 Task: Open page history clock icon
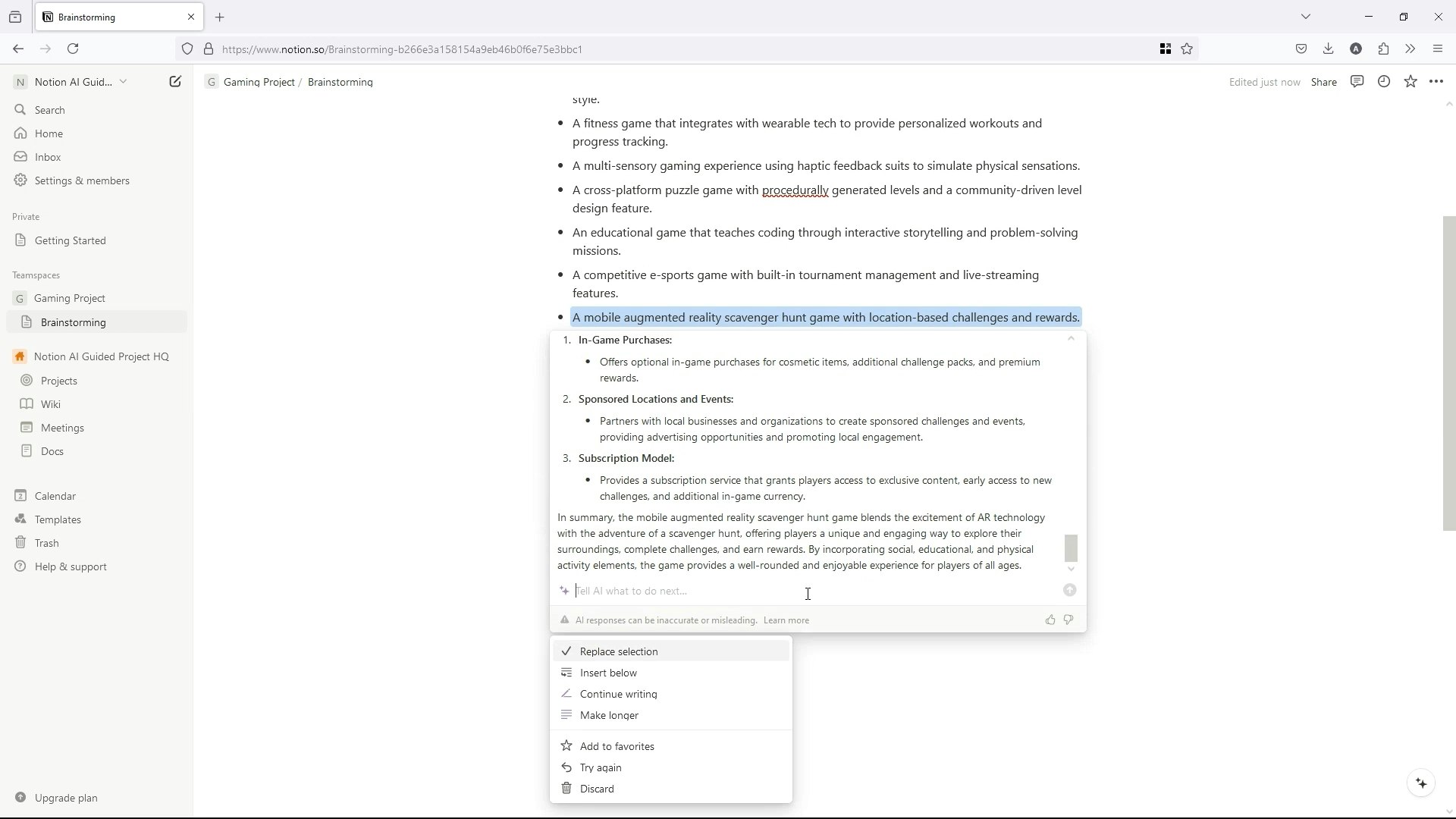click(x=1384, y=82)
